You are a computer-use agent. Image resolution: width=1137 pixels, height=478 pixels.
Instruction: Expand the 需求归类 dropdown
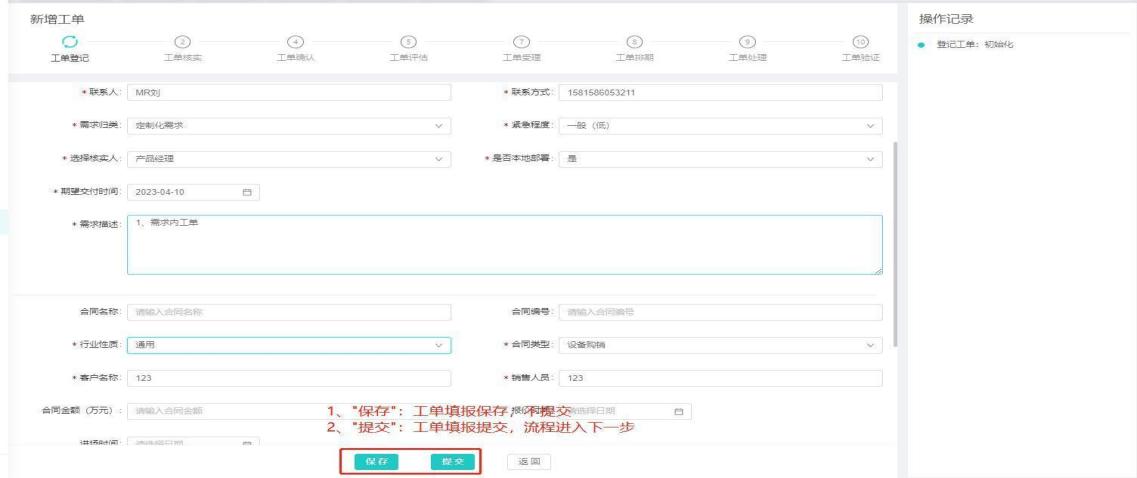438,126
